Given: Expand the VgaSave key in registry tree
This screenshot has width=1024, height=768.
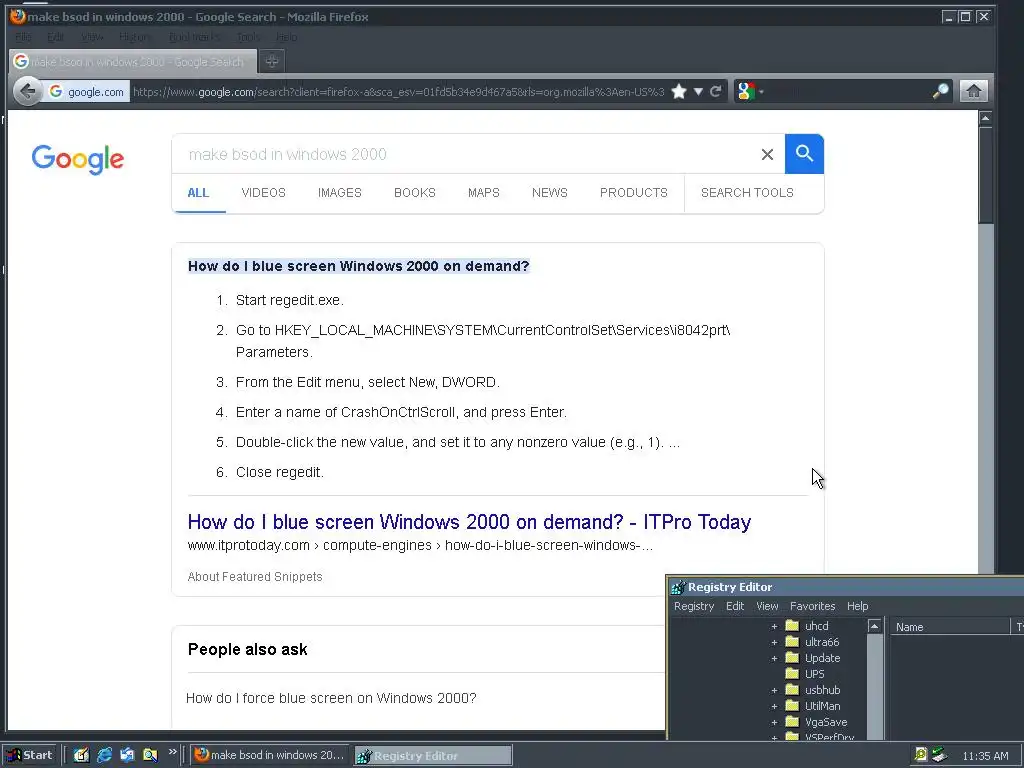Looking at the screenshot, I should pyautogui.click(x=774, y=722).
